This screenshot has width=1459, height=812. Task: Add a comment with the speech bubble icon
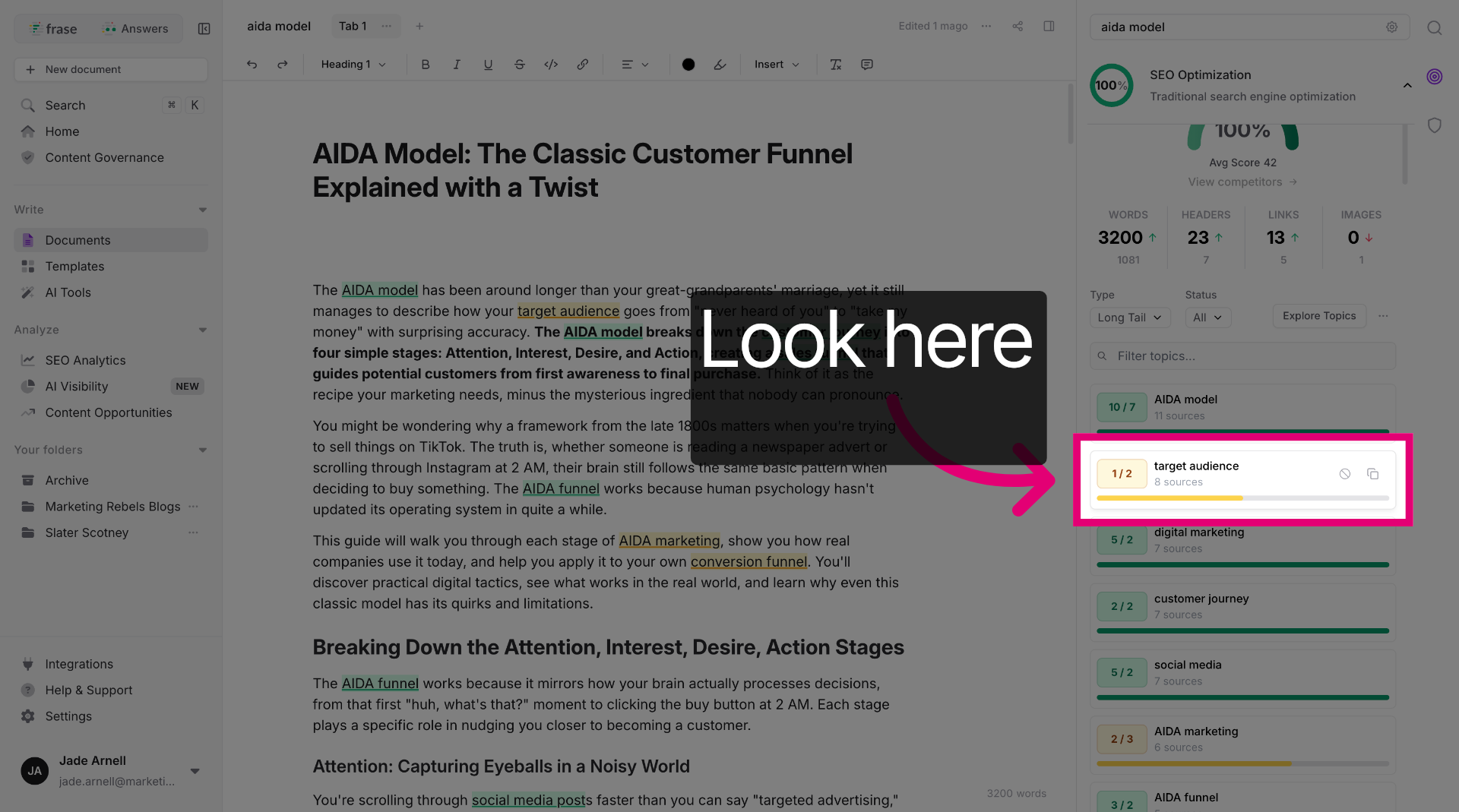867,65
